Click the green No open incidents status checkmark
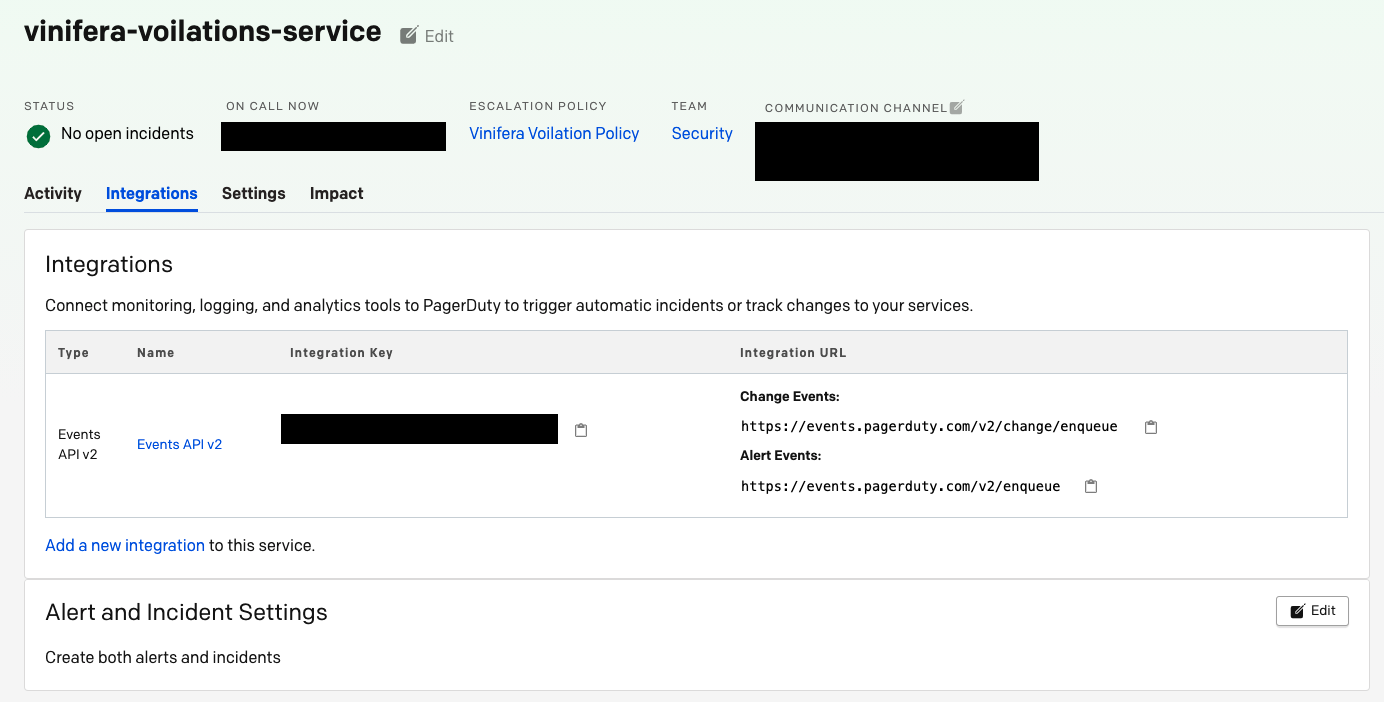This screenshot has height=702, width=1384. point(38,135)
